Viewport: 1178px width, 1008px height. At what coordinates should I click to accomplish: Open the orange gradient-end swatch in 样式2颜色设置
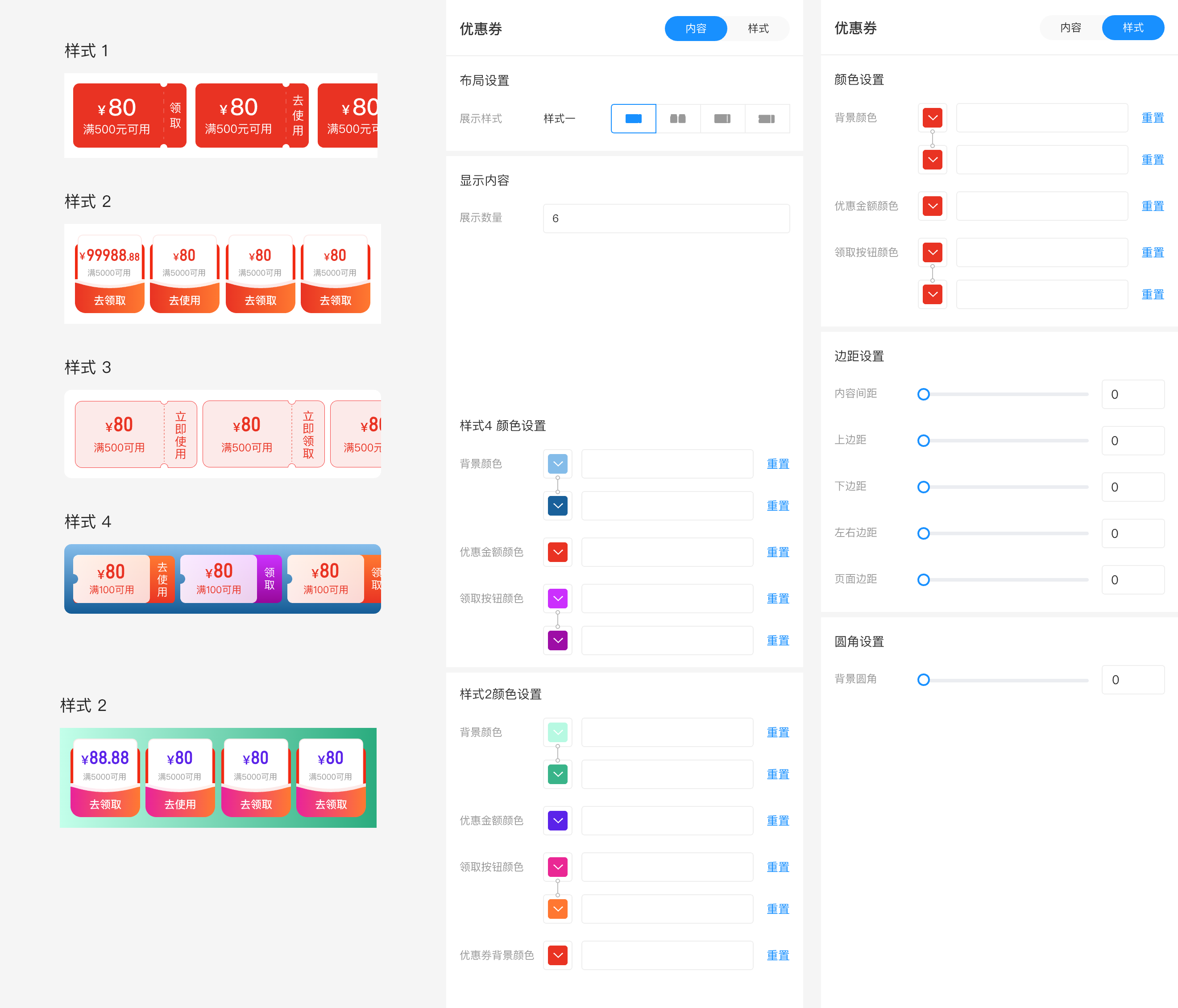(x=558, y=909)
